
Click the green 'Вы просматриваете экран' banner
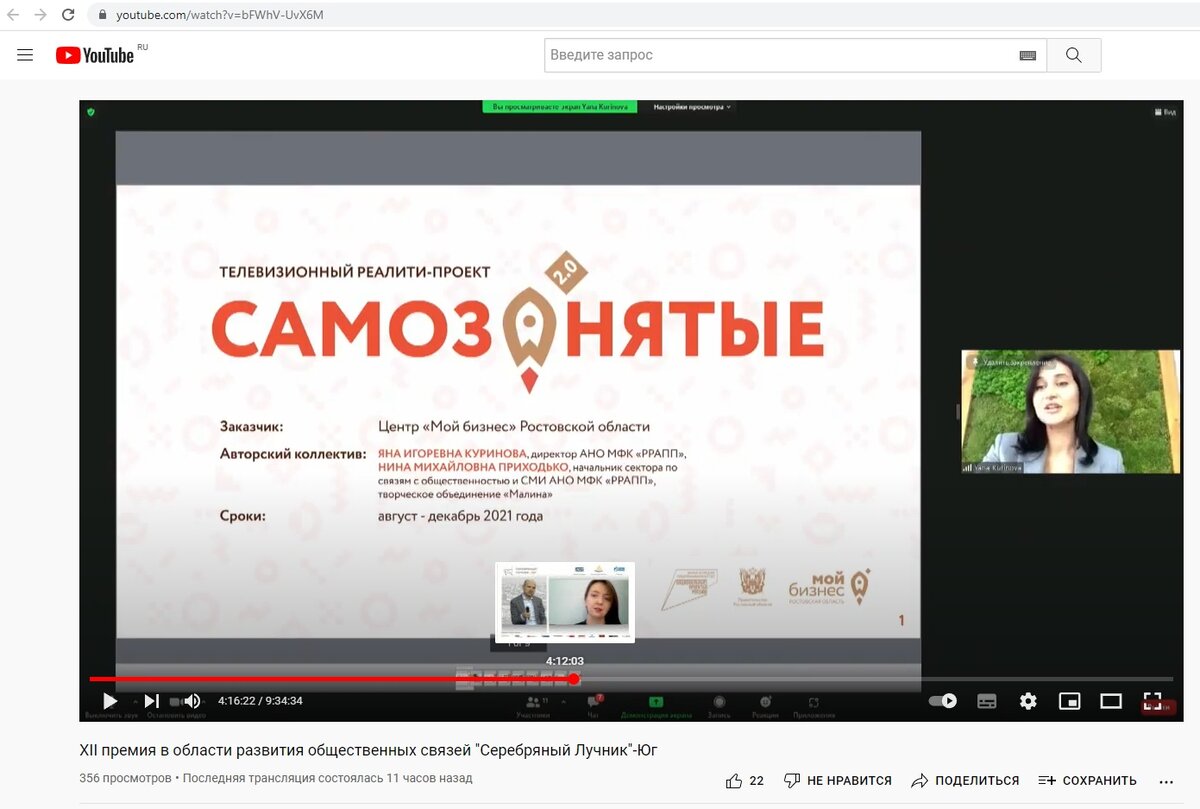[561, 106]
